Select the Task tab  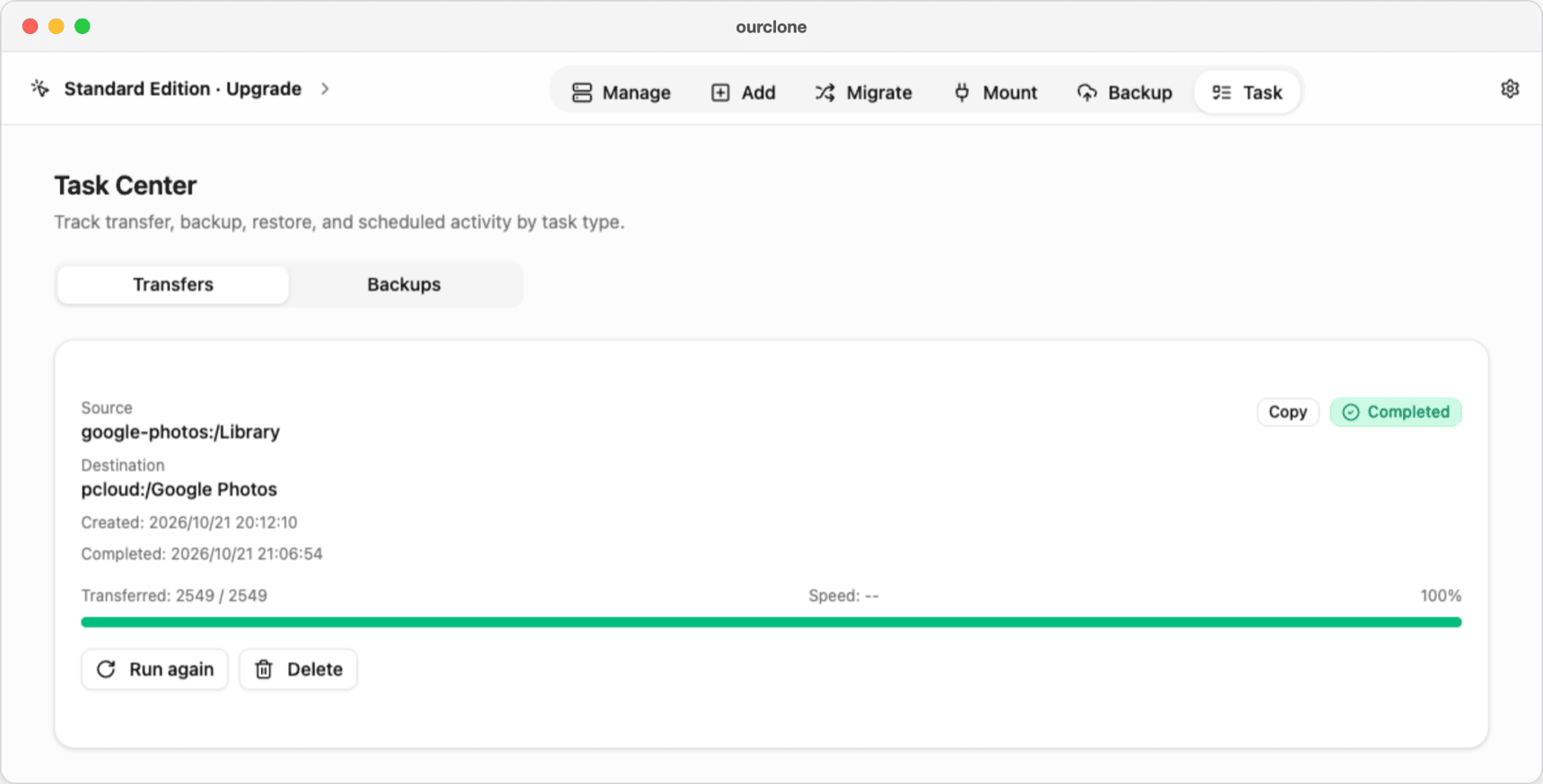tap(1247, 92)
